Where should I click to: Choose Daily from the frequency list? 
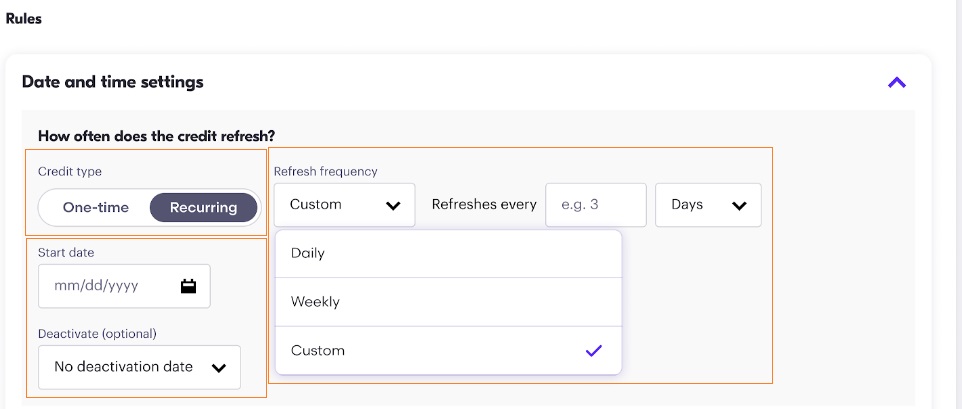click(308, 254)
